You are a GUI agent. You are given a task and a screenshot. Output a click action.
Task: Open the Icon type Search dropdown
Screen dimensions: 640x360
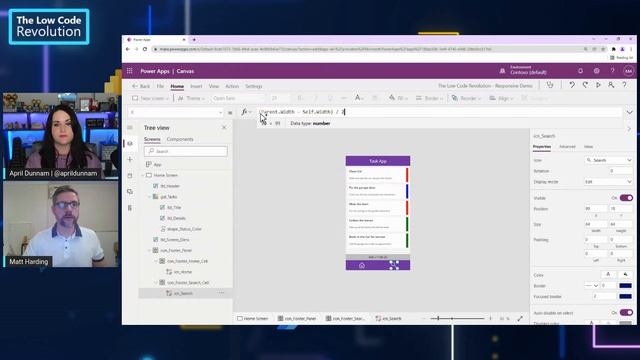point(609,160)
